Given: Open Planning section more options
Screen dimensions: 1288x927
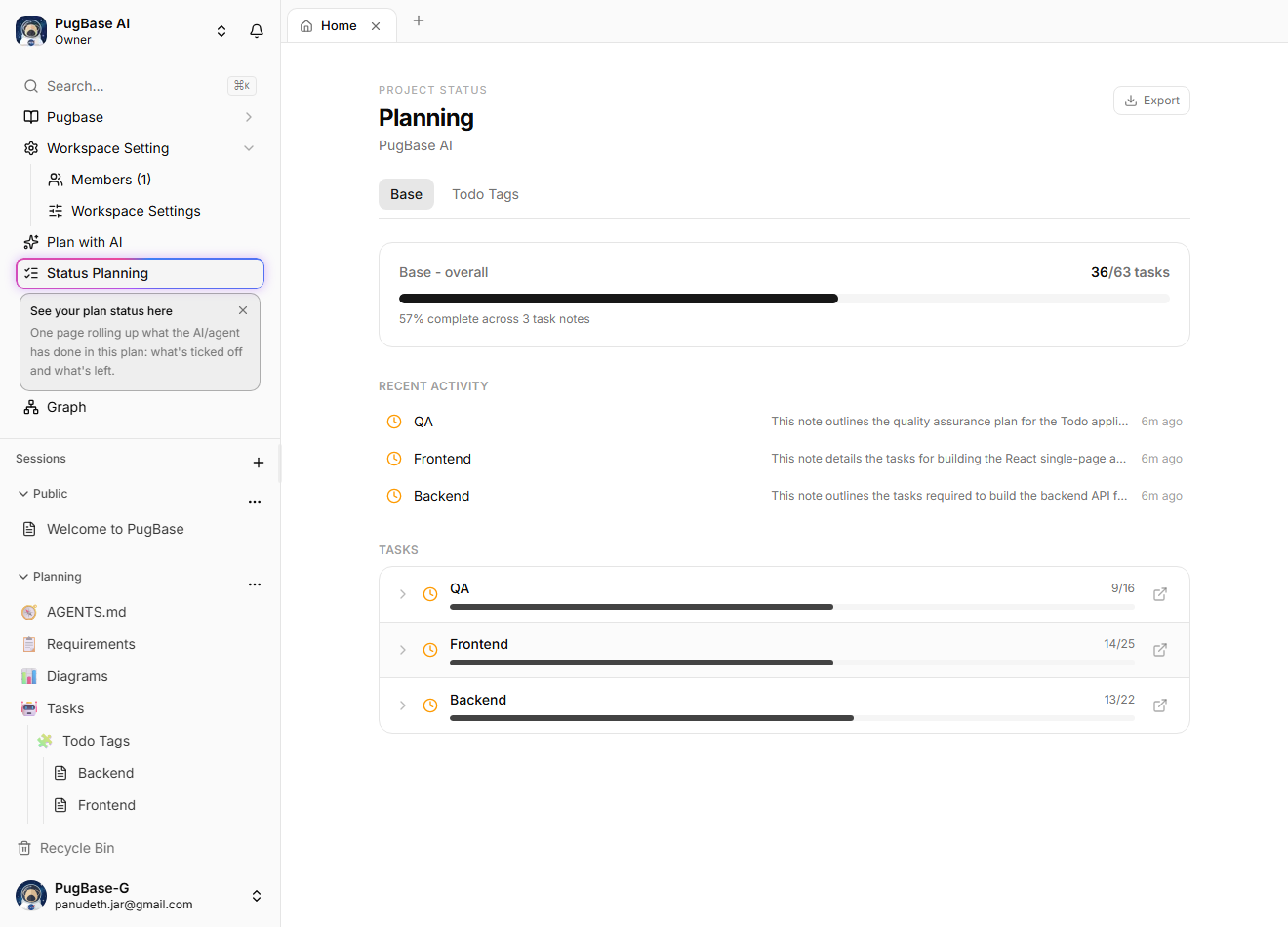Looking at the screenshot, I should (x=255, y=584).
